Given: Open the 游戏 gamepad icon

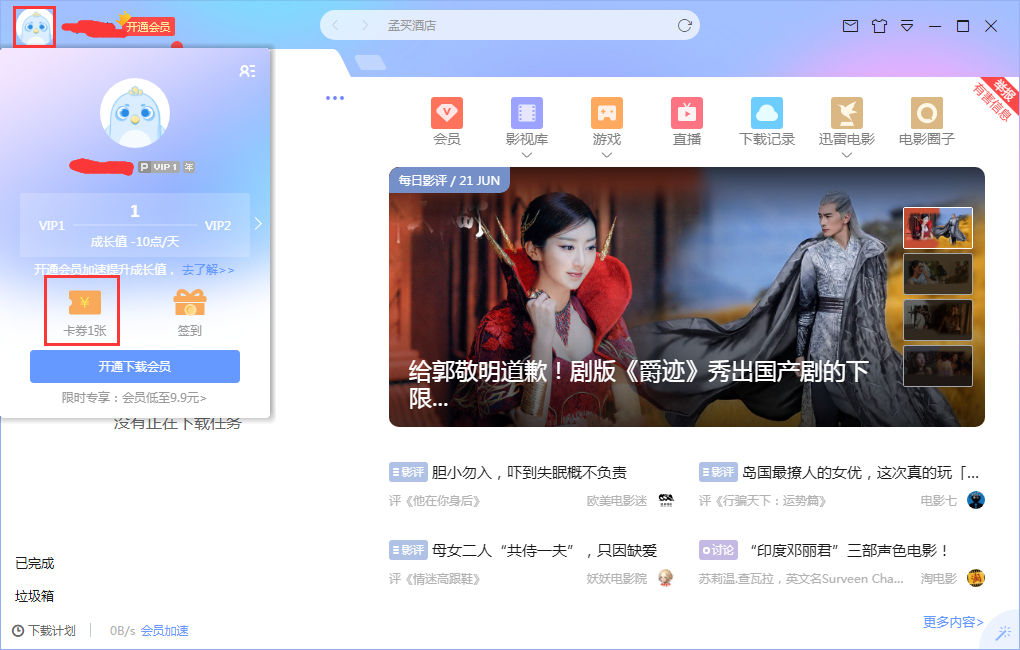Looking at the screenshot, I should tap(607, 113).
